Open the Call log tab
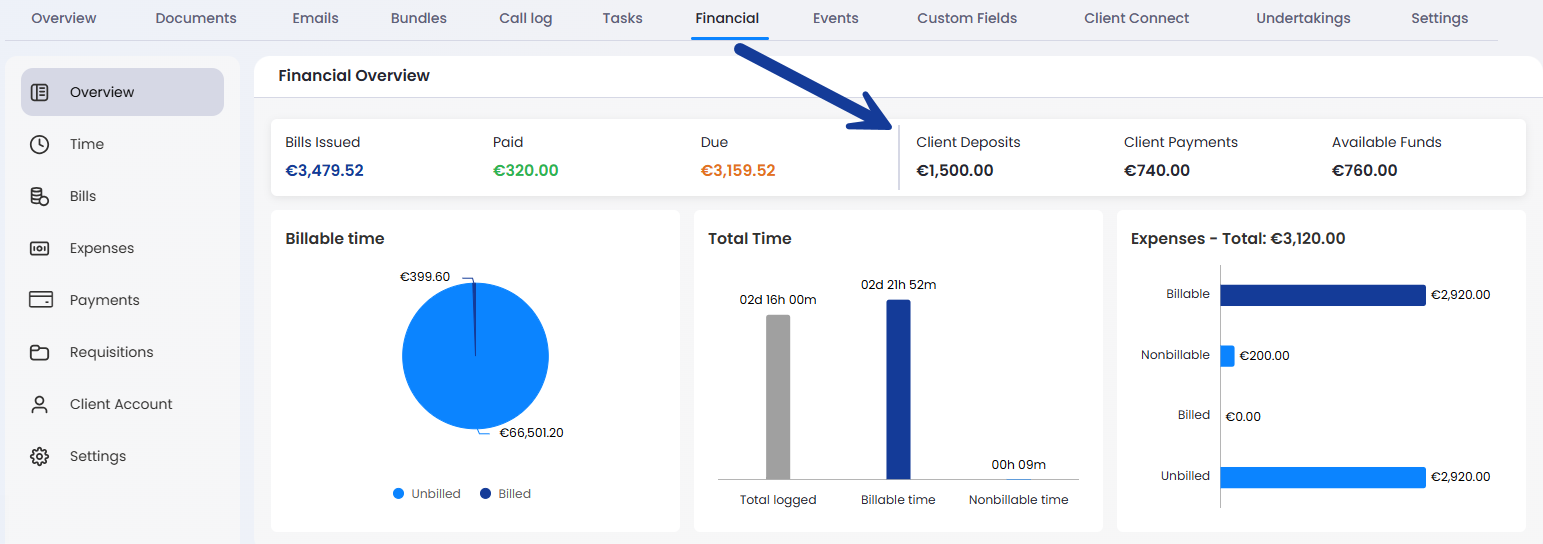 tap(526, 18)
